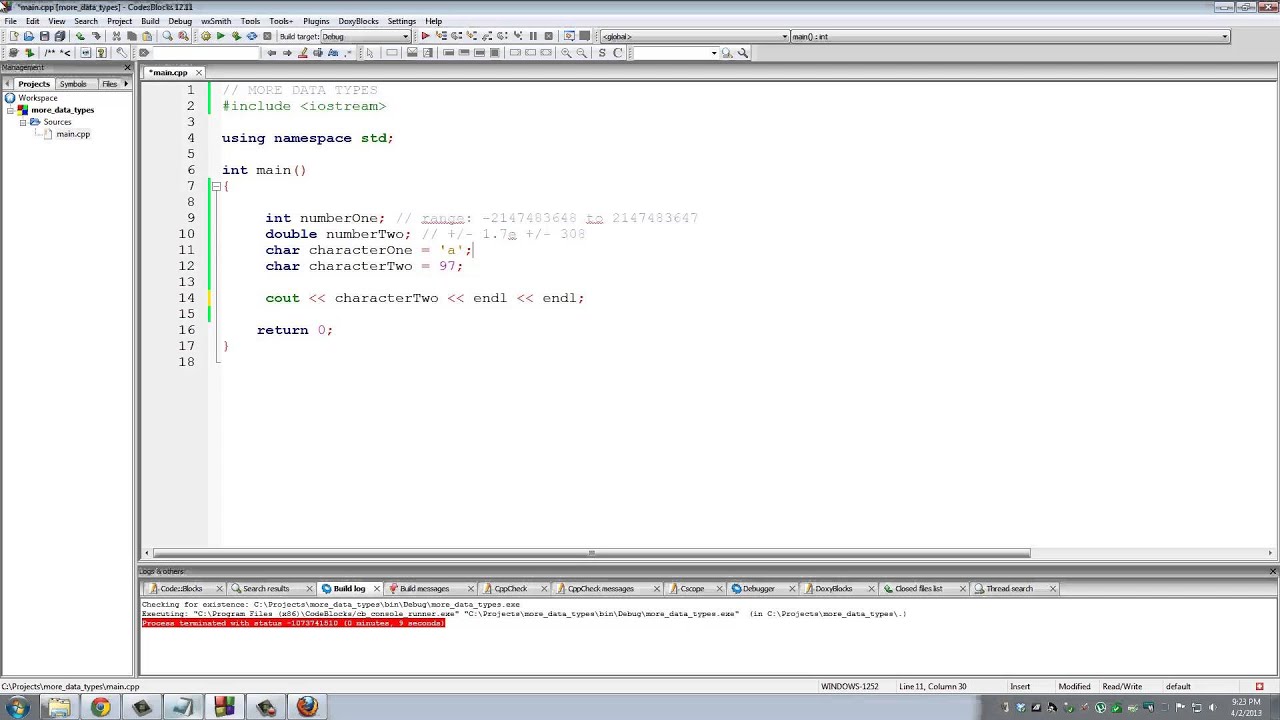Open the Thread search tab

tap(1009, 589)
